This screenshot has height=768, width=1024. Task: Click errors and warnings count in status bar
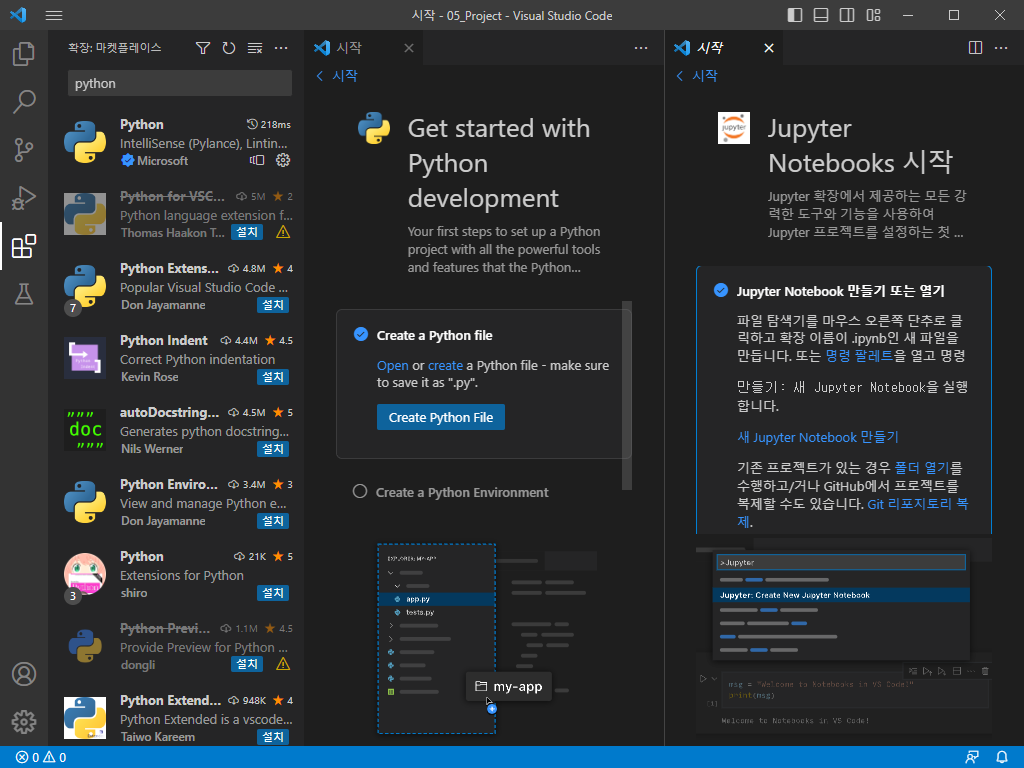[40, 758]
